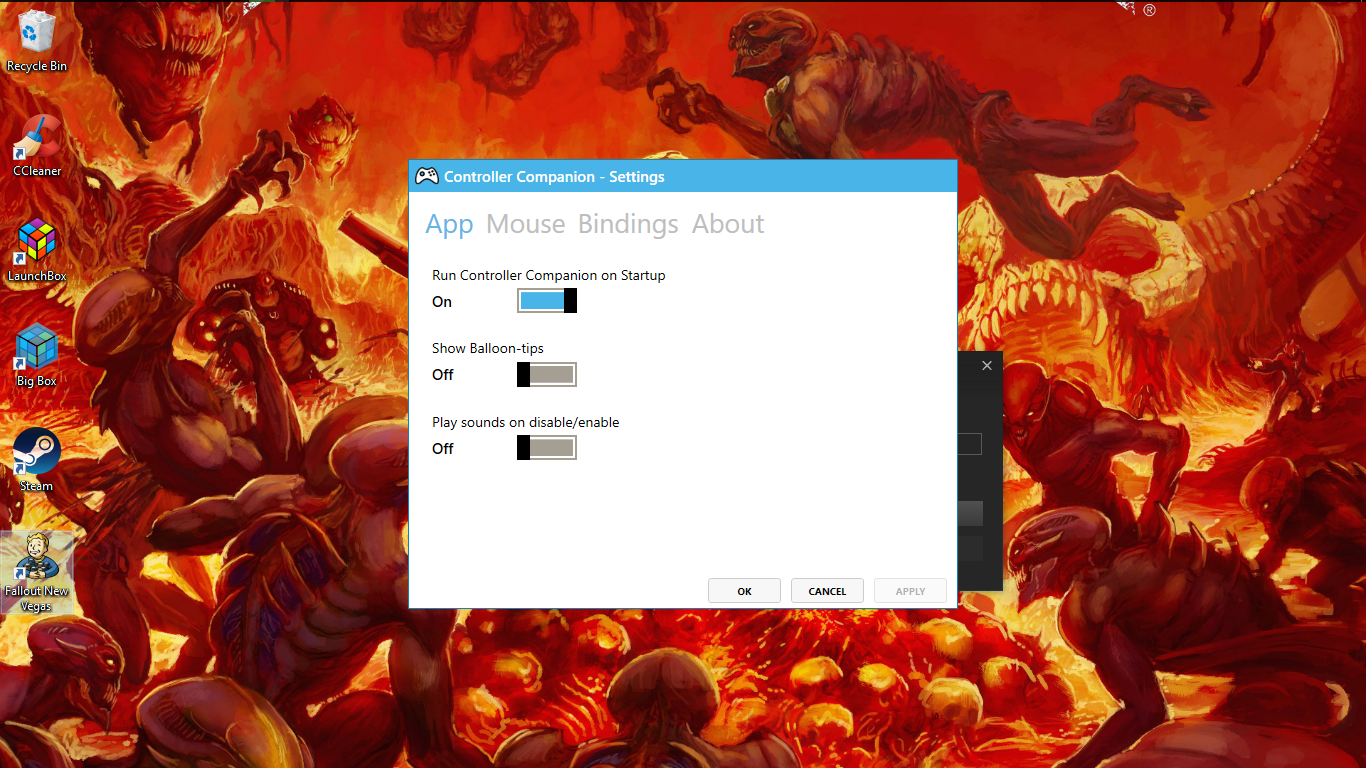
Task: Click the 'Play sounds on disable/enable' label
Action: point(526,422)
